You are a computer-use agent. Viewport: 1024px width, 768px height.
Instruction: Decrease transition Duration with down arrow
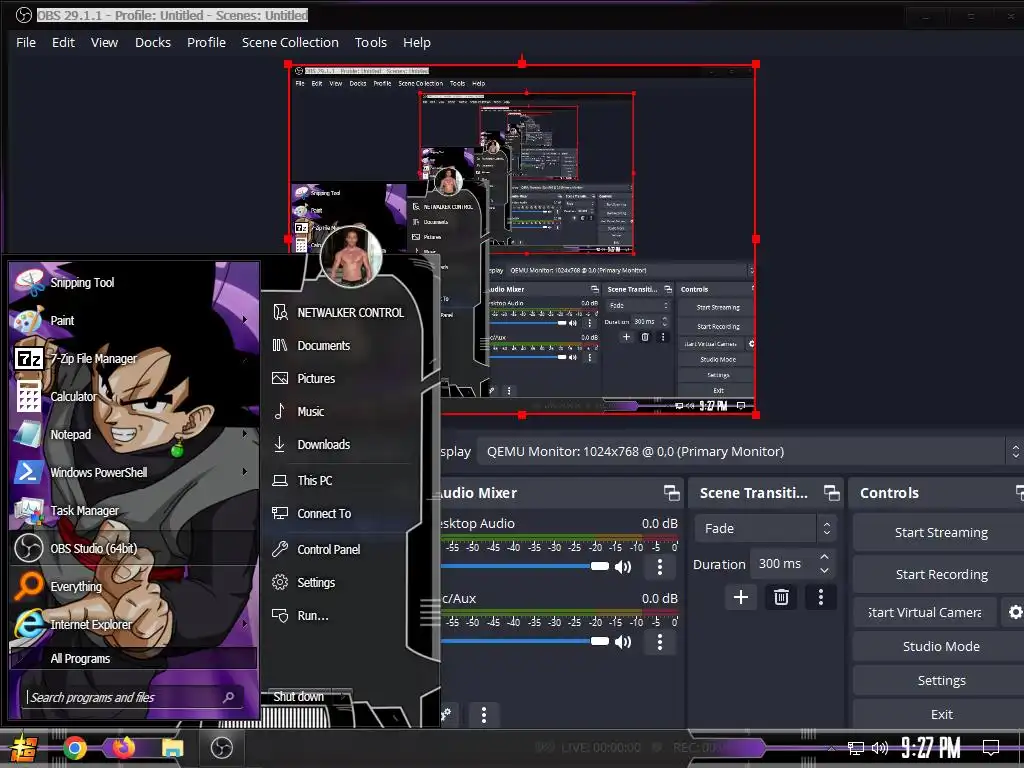pyautogui.click(x=824, y=570)
